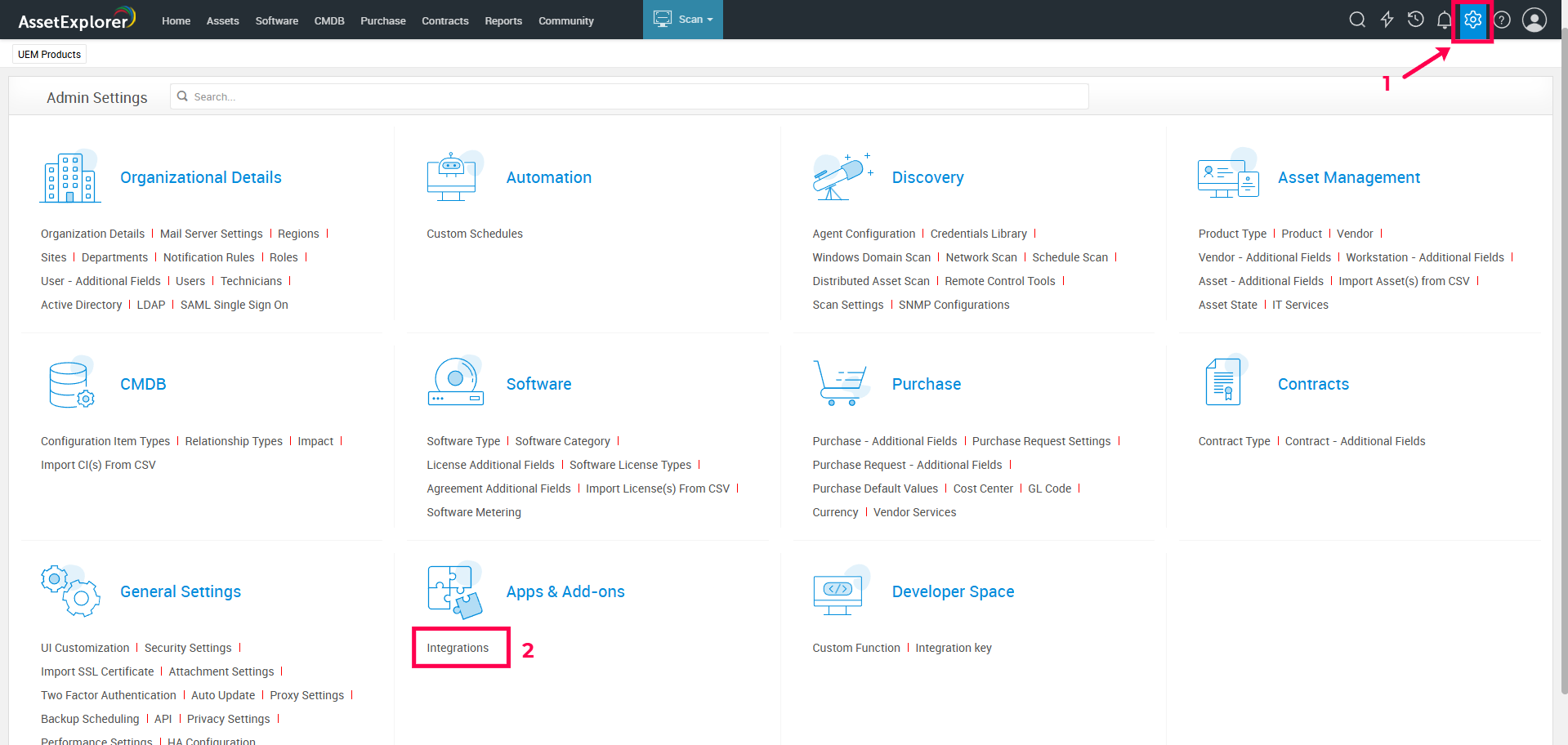This screenshot has width=1568, height=745.
Task: Open the Purchase menu in top navigation
Action: [x=383, y=20]
